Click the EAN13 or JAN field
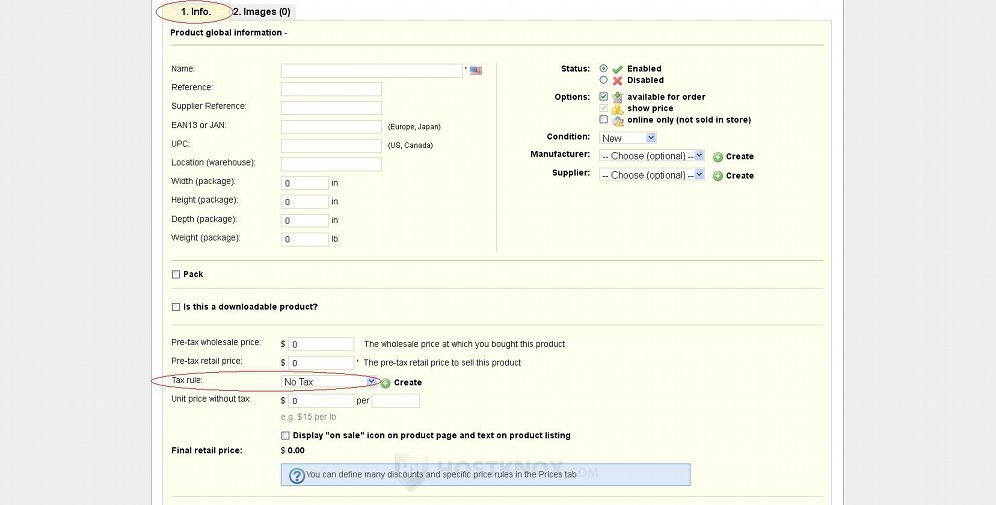Viewport: 996px width, 505px height. click(332, 127)
